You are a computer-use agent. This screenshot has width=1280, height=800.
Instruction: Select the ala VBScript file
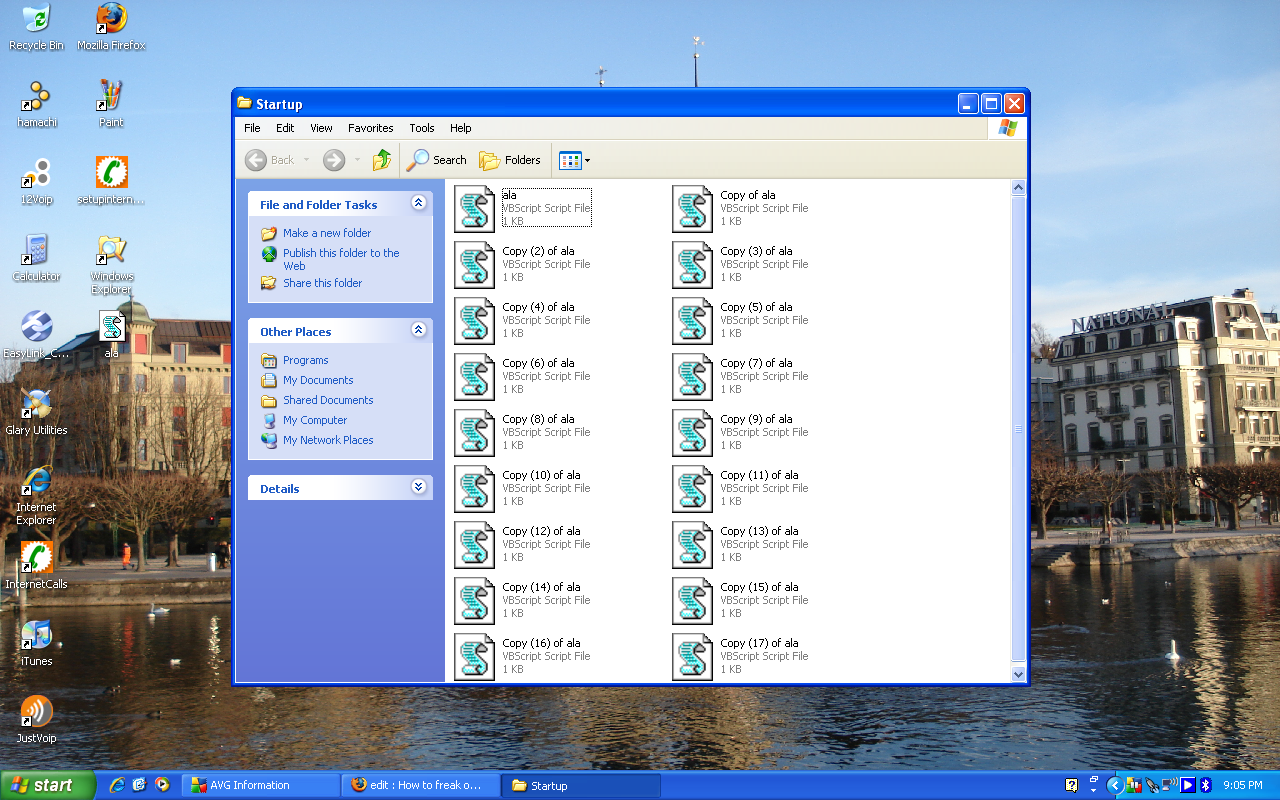tap(523, 208)
